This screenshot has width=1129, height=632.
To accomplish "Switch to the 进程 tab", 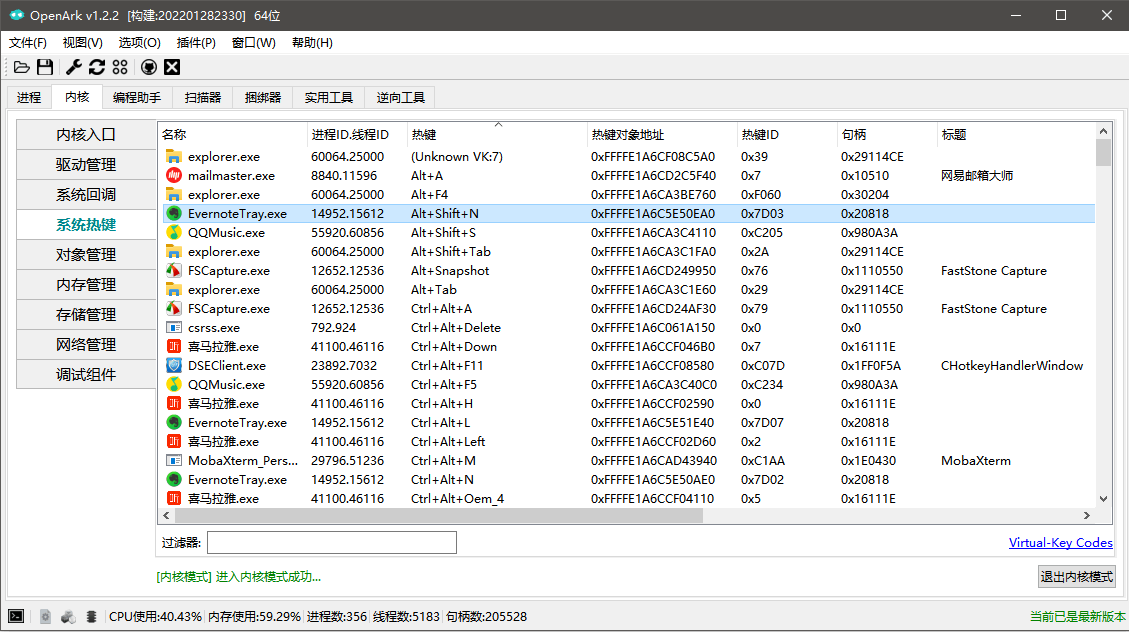I will point(29,97).
